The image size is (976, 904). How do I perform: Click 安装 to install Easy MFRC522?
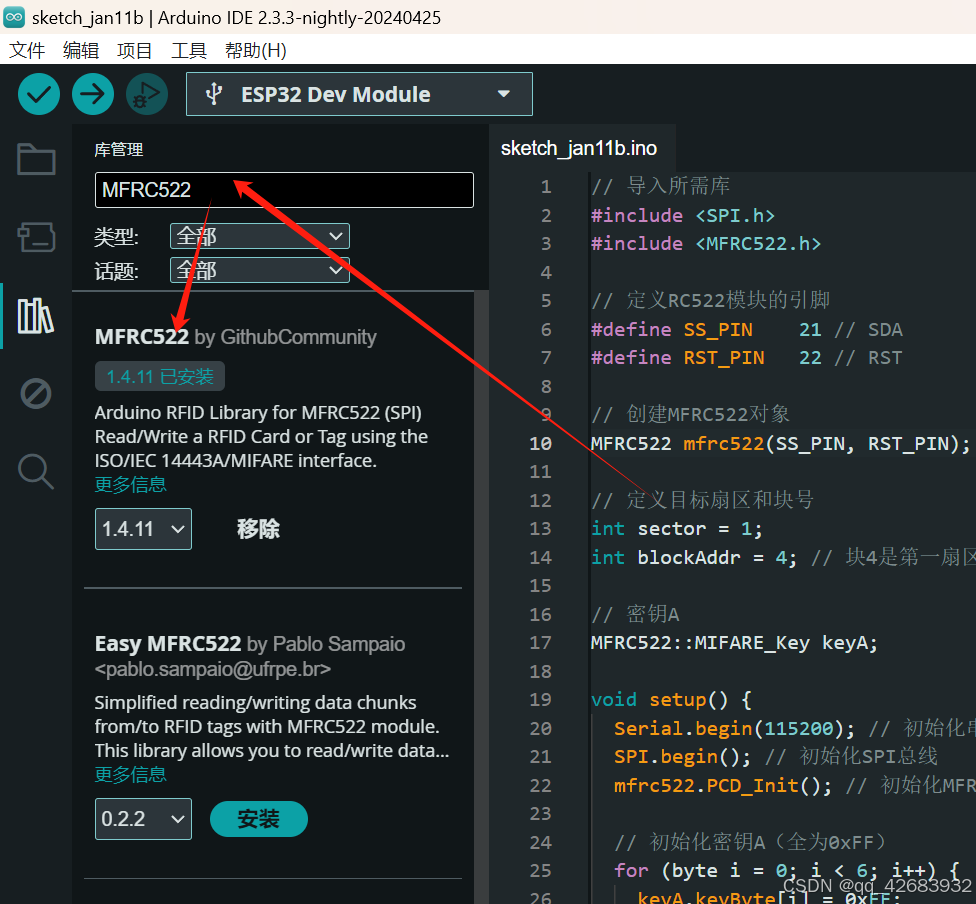coord(259,819)
